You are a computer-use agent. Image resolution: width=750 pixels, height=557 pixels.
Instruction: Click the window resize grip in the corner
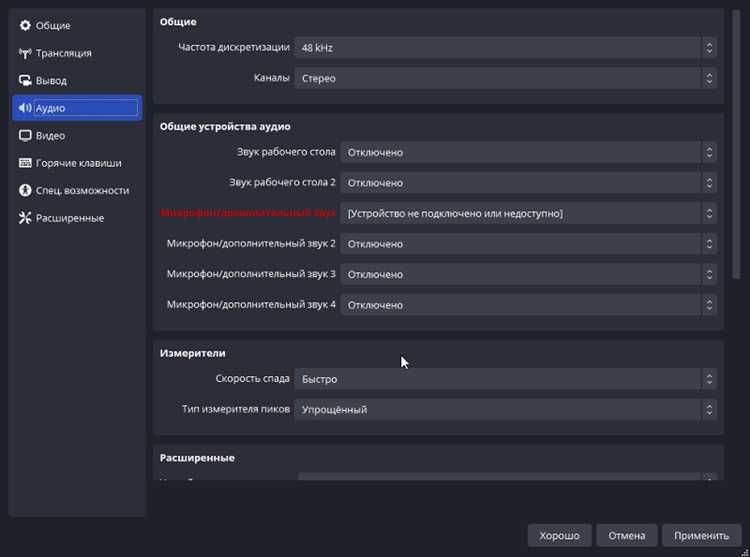[x=744, y=552]
